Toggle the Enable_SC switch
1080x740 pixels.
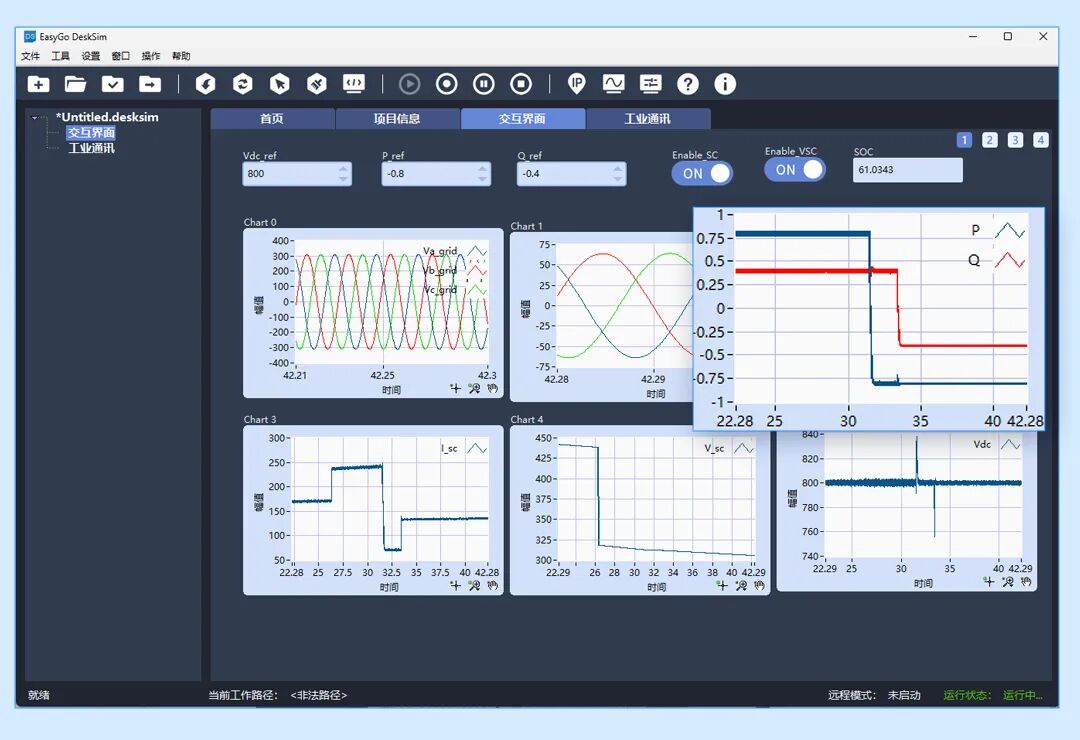(702, 173)
